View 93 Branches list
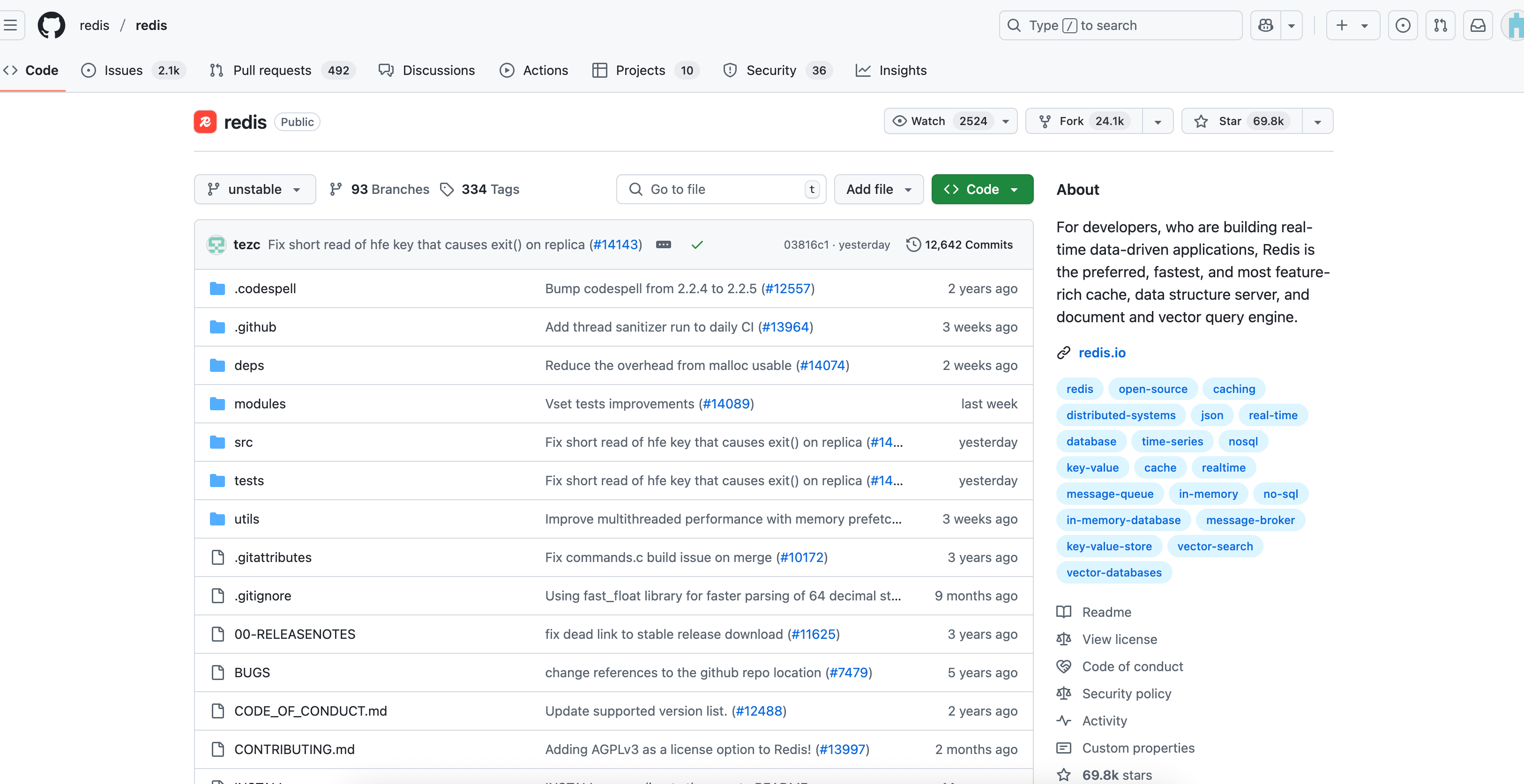This screenshot has height=784, width=1524. (380, 189)
